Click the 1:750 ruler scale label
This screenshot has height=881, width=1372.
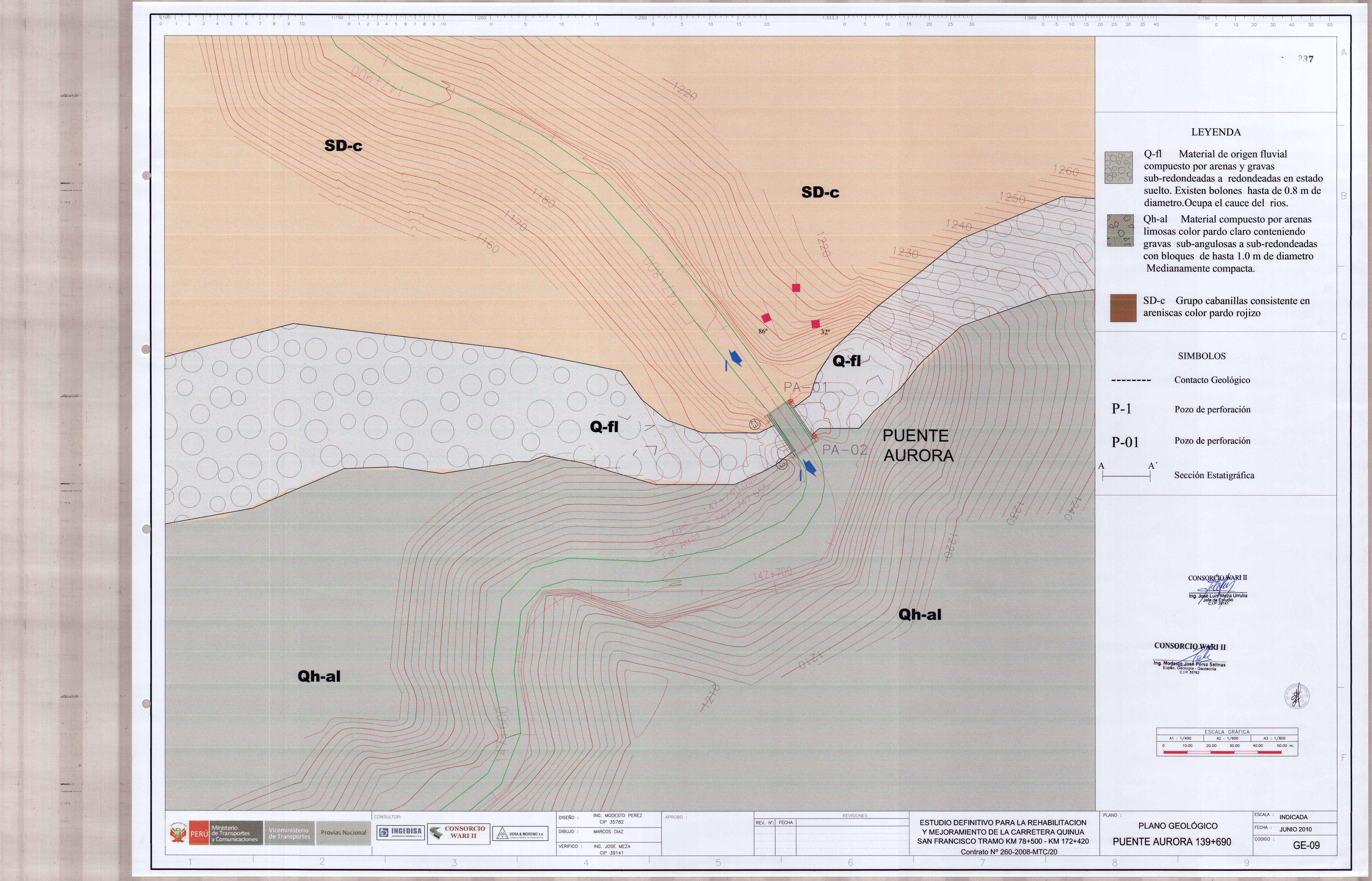tap(1204, 18)
